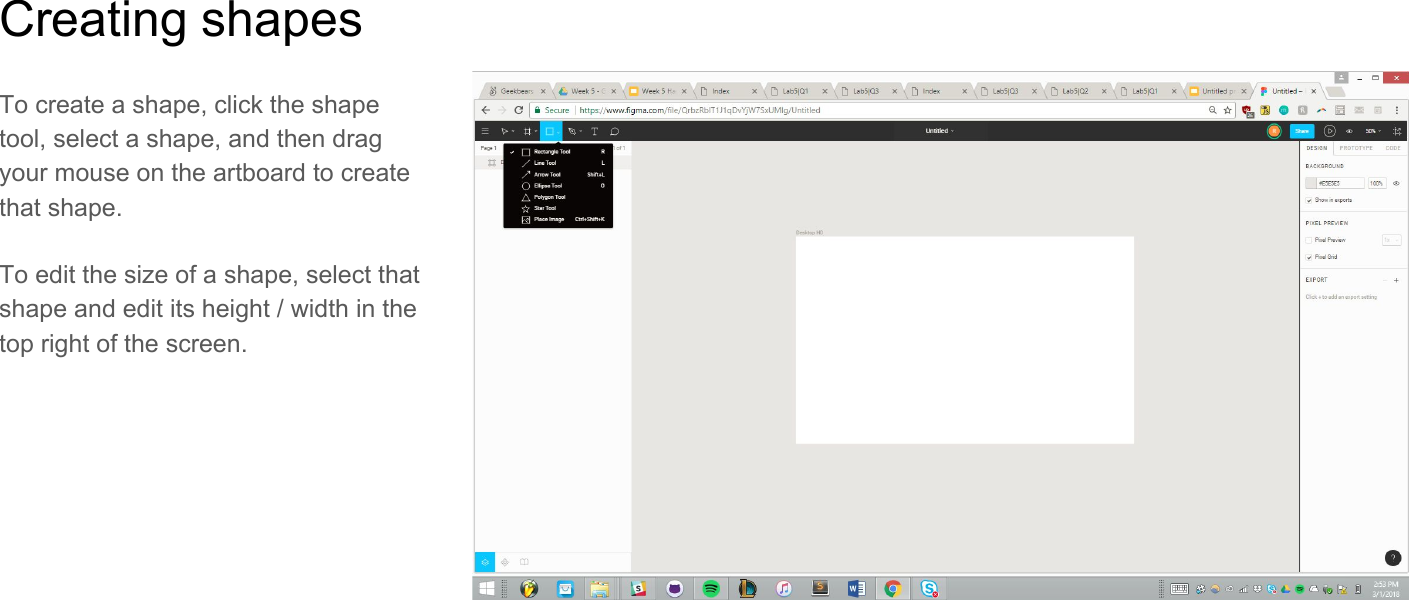Toggle background color visibility eye
The width and height of the screenshot is (1409, 600).
pyautogui.click(x=1396, y=183)
